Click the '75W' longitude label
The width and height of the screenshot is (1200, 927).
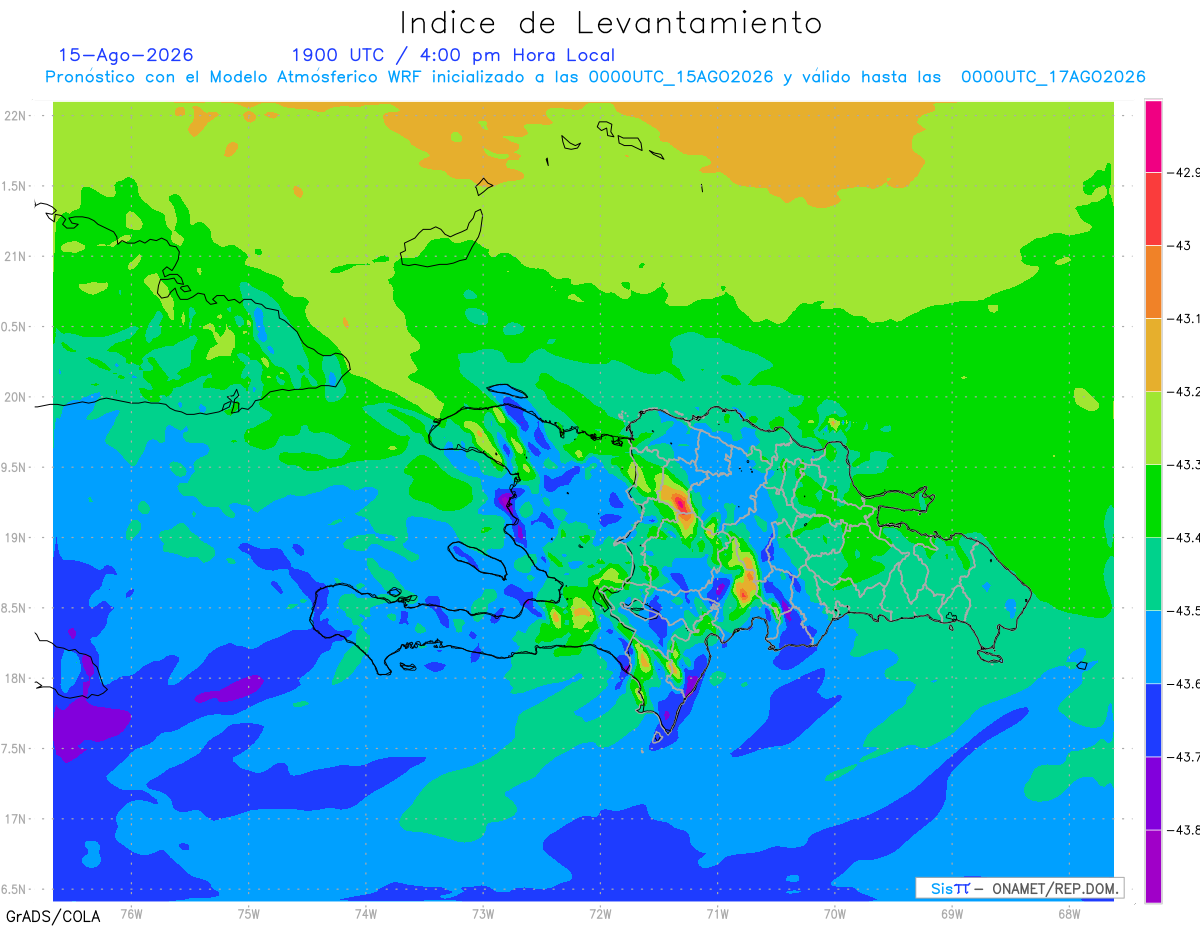click(x=248, y=912)
